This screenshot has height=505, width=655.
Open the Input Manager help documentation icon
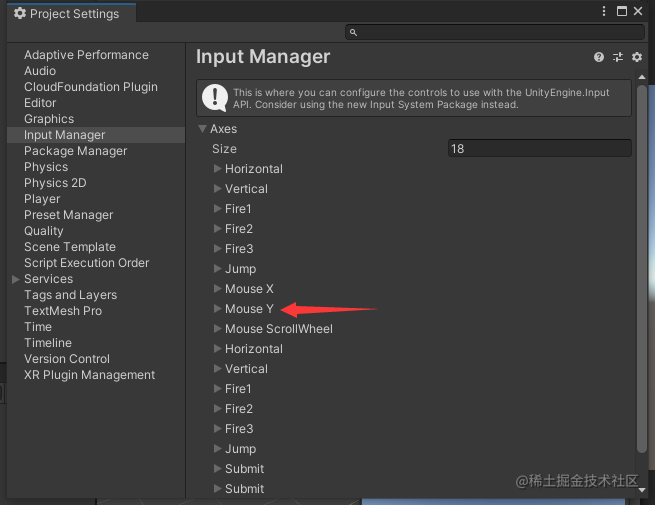(x=599, y=58)
